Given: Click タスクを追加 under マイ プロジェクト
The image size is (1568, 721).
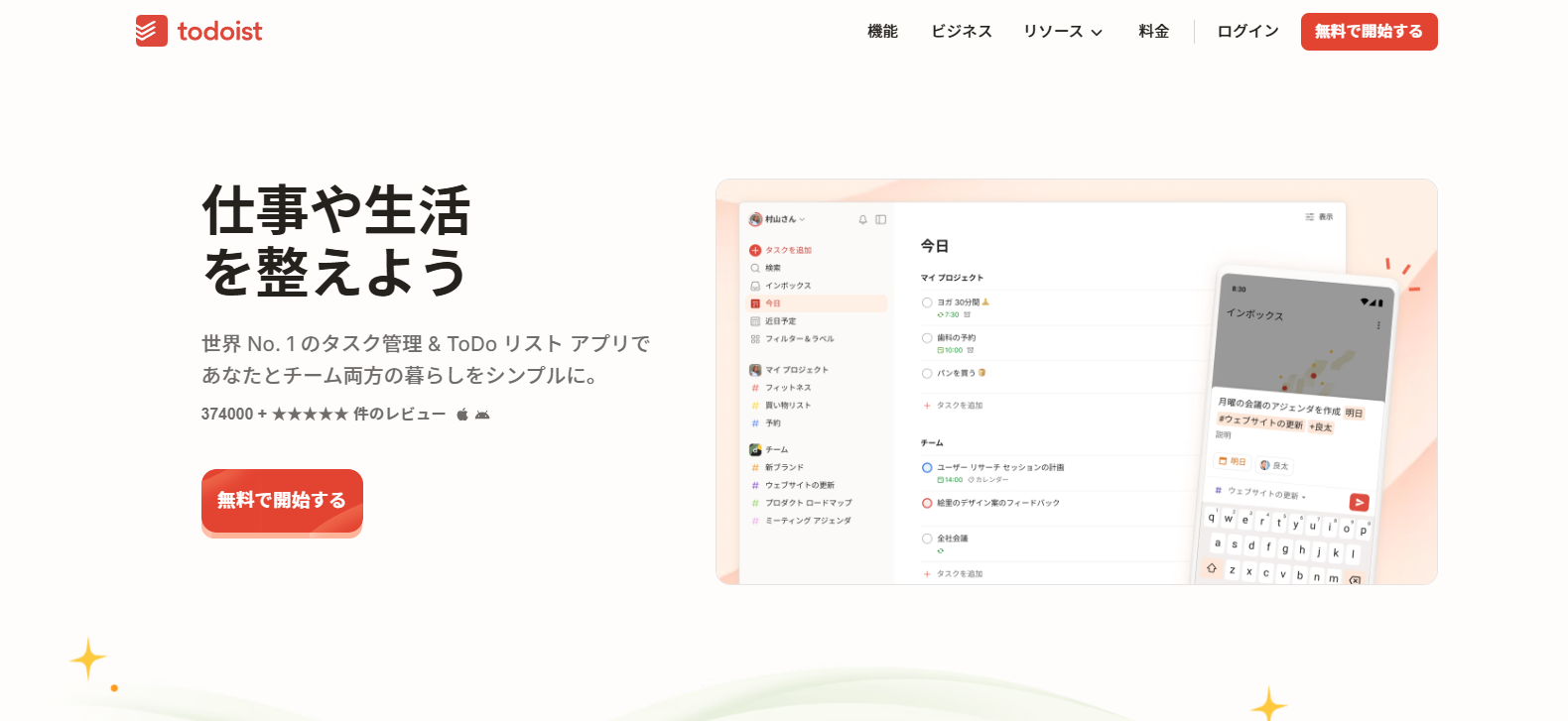Looking at the screenshot, I should coord(953,406).
